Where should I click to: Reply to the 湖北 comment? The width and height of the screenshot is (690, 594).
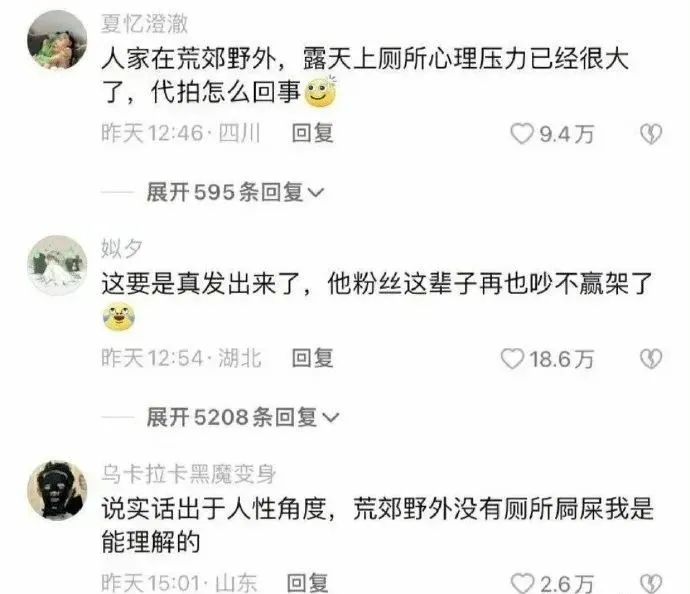pos(312,358)
